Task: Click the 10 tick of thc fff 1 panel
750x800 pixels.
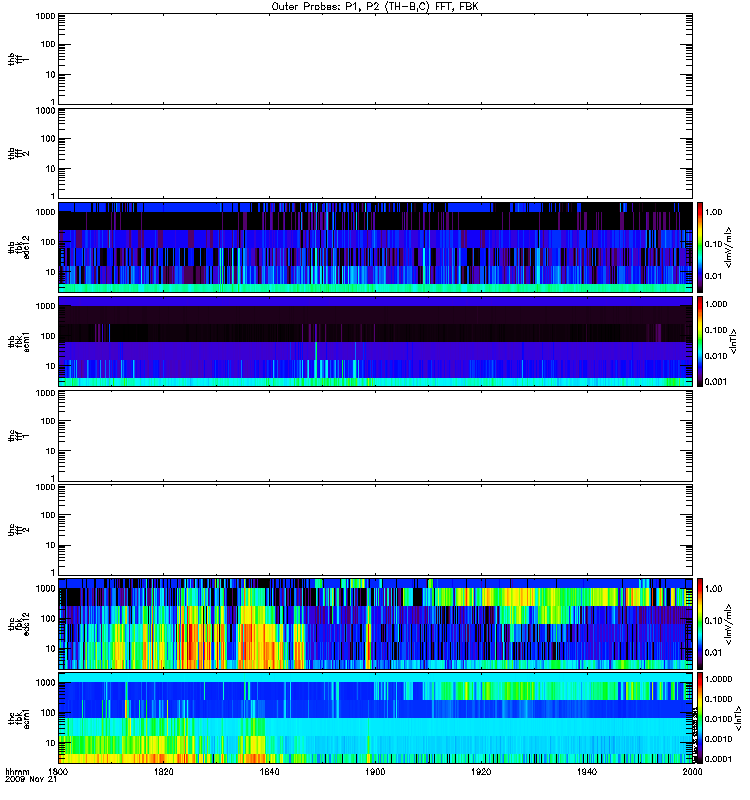Action: click(50, 452)
